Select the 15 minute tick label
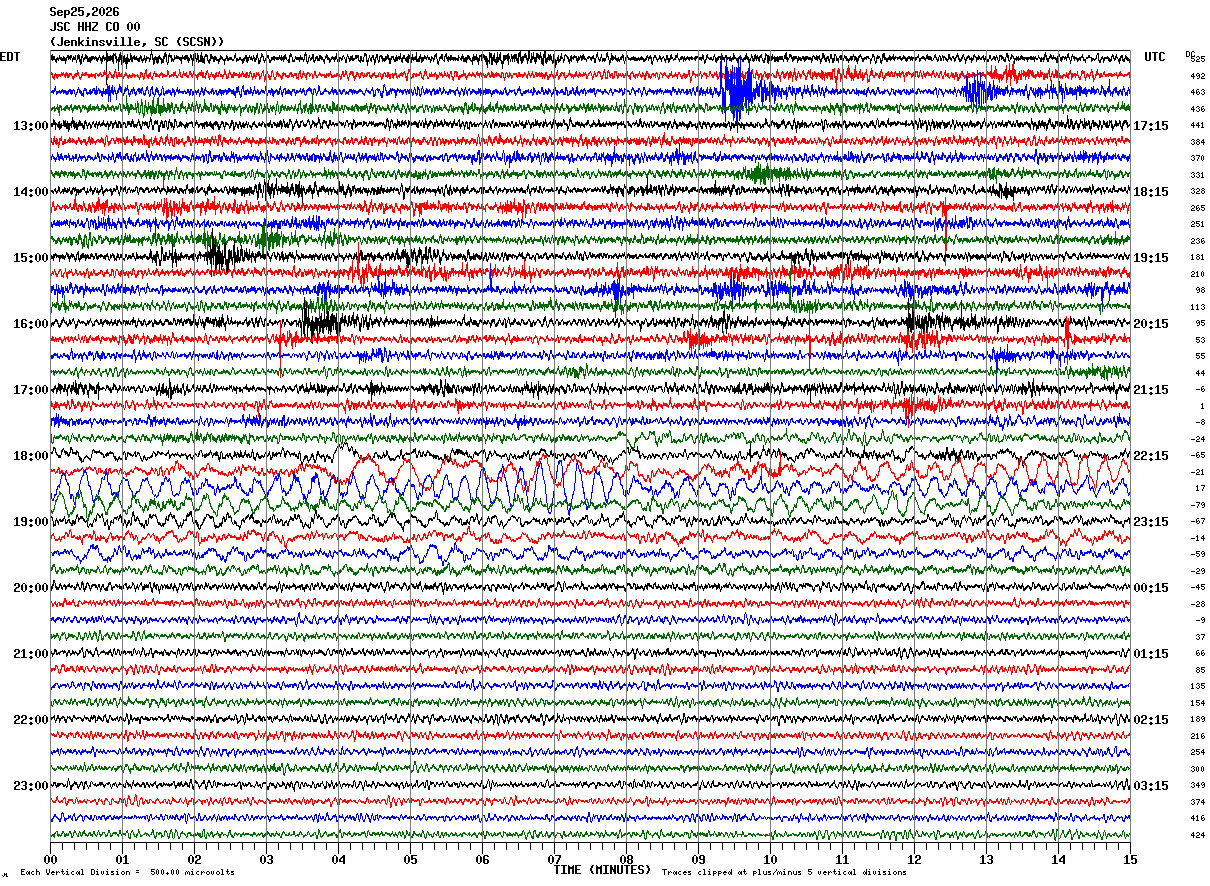The height and width of the screenshot is (886, 1210). tap(1129, 859)
